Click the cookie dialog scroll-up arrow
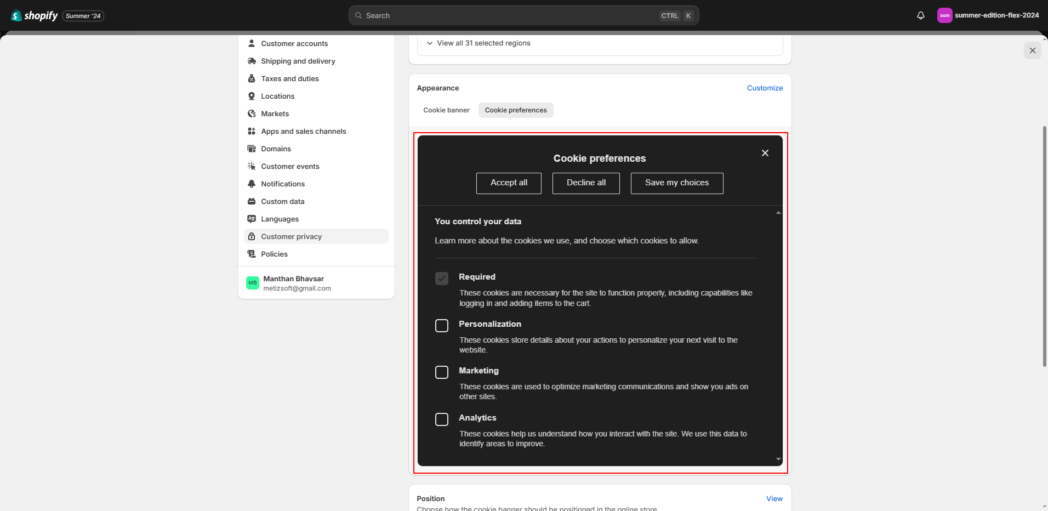1048x511 pixels. tap(778, 212)
